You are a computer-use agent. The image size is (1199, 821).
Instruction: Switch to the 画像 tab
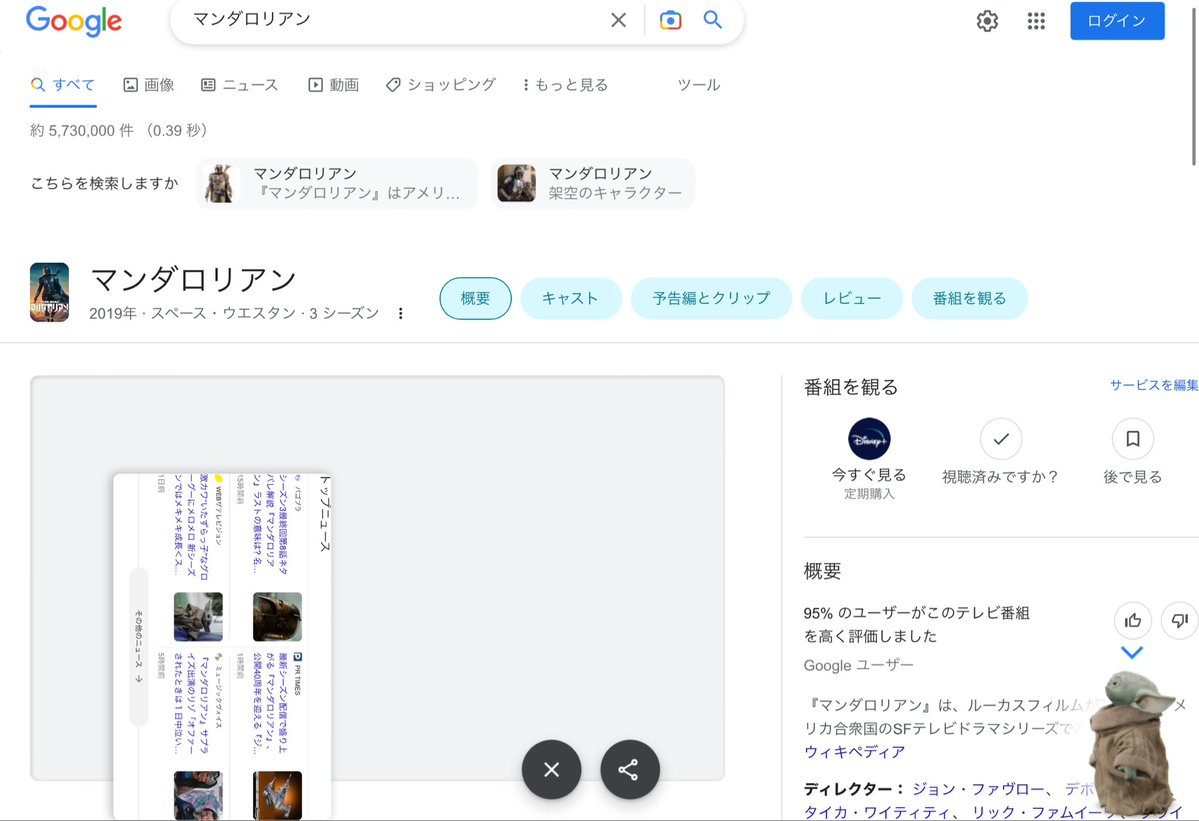[x=149, y=85]
